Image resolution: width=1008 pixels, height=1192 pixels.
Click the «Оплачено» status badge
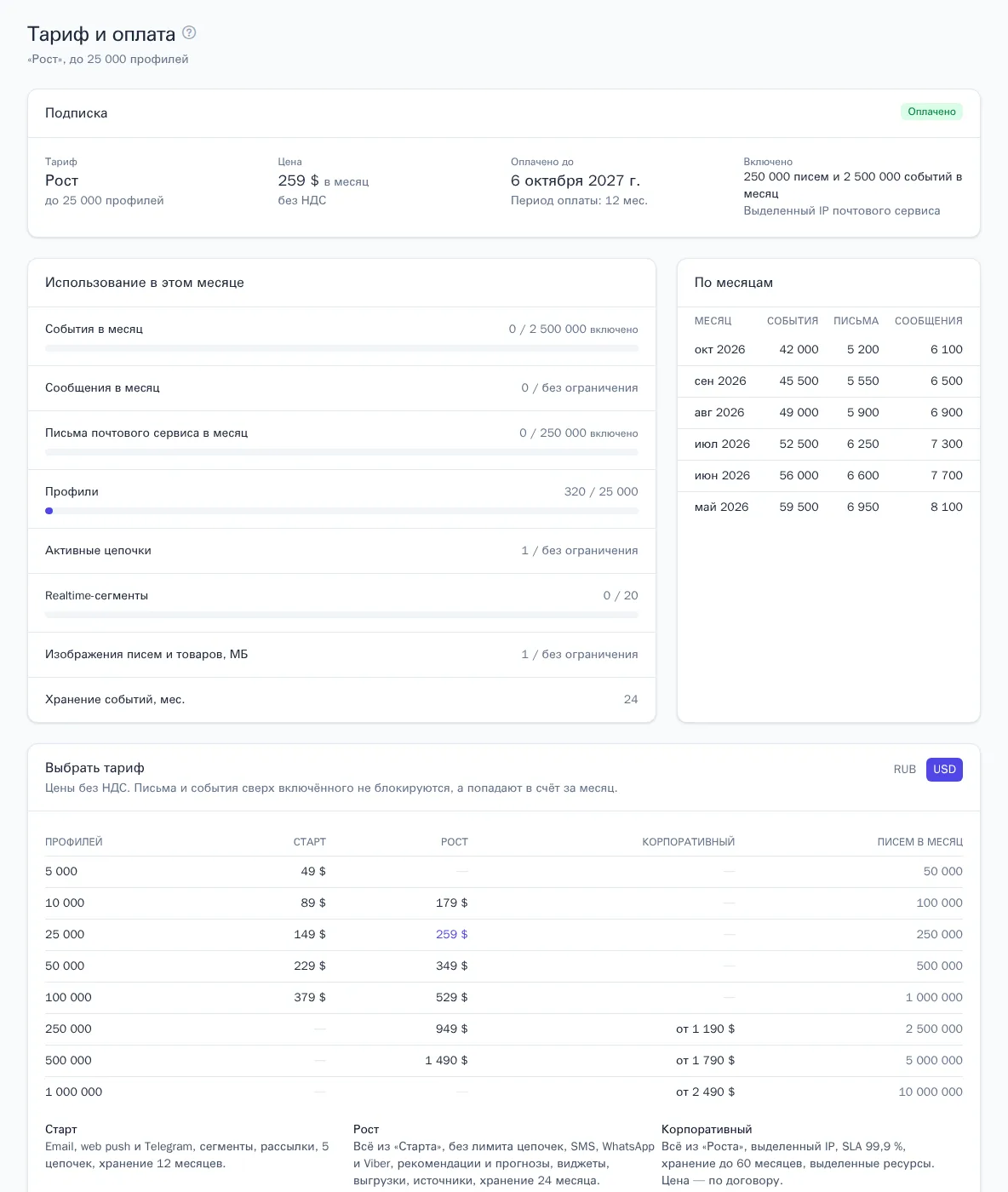pyautogui.click(x=931, y=112)
